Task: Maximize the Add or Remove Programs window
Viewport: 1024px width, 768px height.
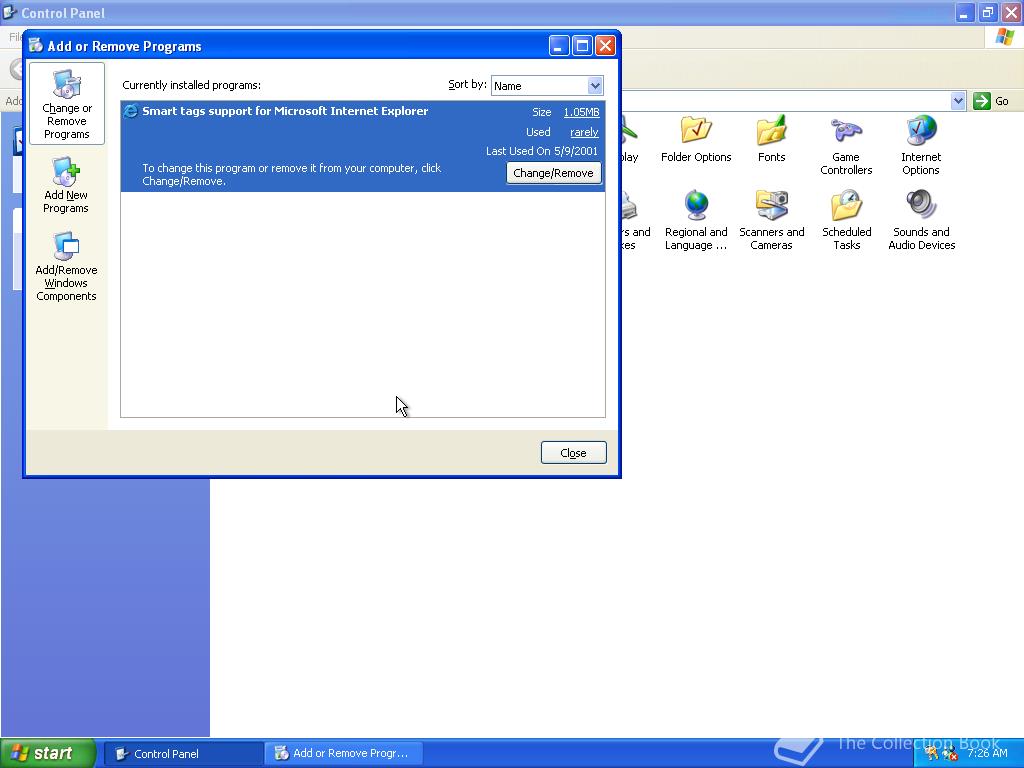Action: tap(582, 46)
